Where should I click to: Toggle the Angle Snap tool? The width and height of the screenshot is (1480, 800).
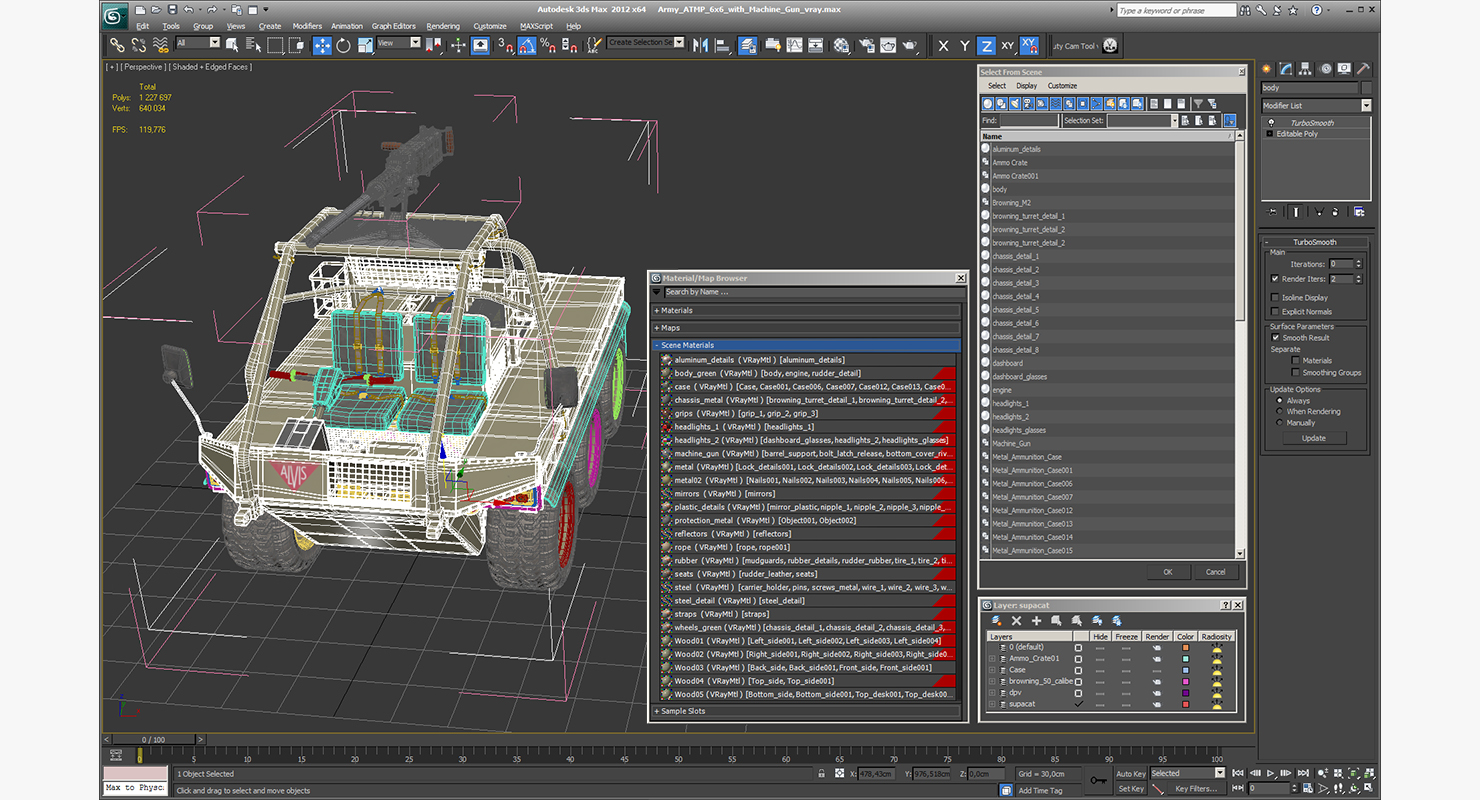tap(526, 45)
